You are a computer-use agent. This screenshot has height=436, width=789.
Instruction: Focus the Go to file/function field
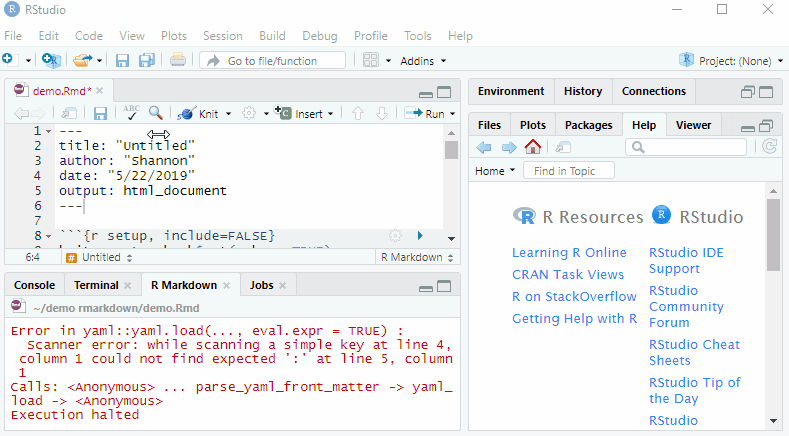coord(273,60)
